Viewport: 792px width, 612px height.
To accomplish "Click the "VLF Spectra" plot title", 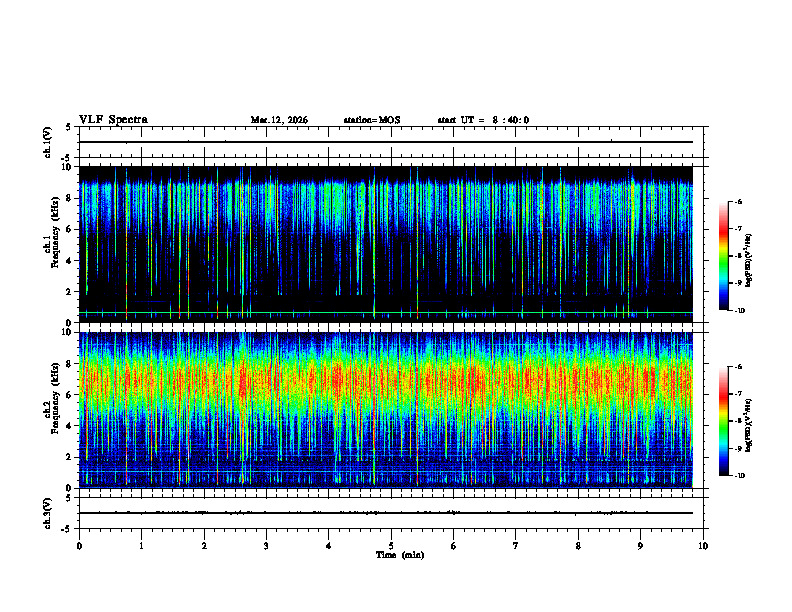I will coord(113,120).
